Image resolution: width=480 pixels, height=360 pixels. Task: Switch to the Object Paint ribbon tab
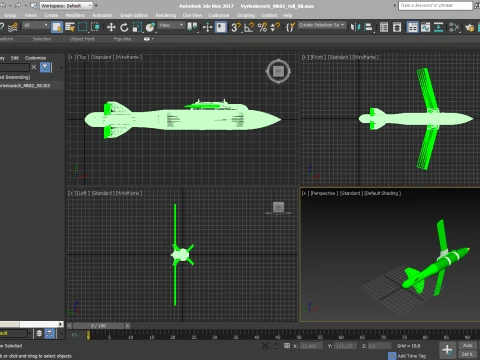coord(82,39)
